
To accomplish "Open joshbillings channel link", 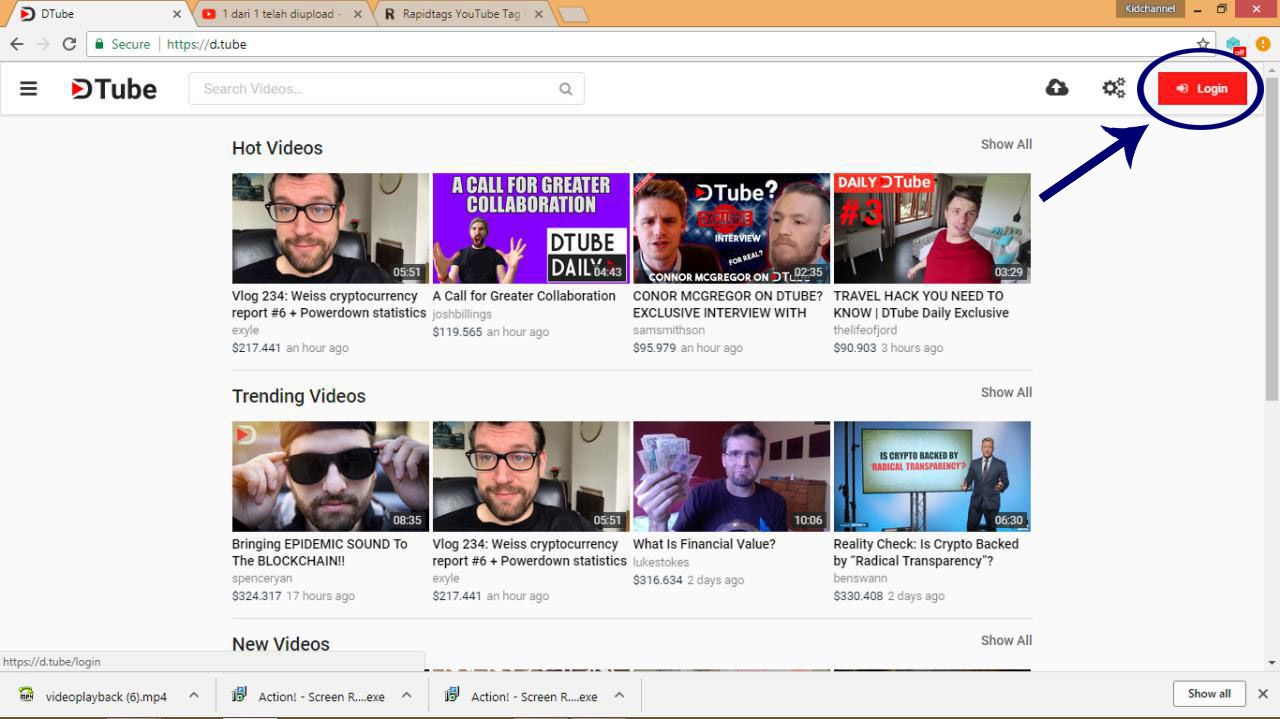I will tap(462, 314).
